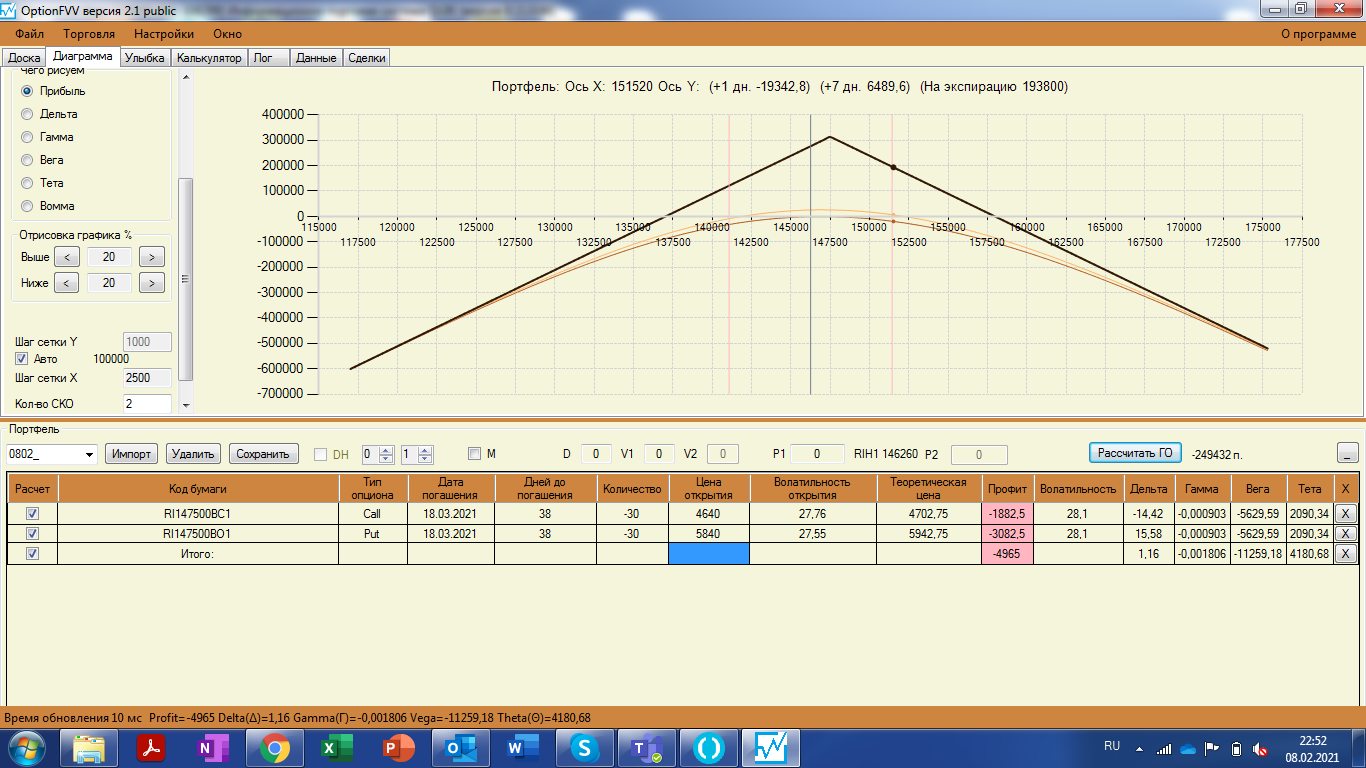Open the Окно menu
Viewport: 1366px width, 768px height.
[x=227, y=34]
